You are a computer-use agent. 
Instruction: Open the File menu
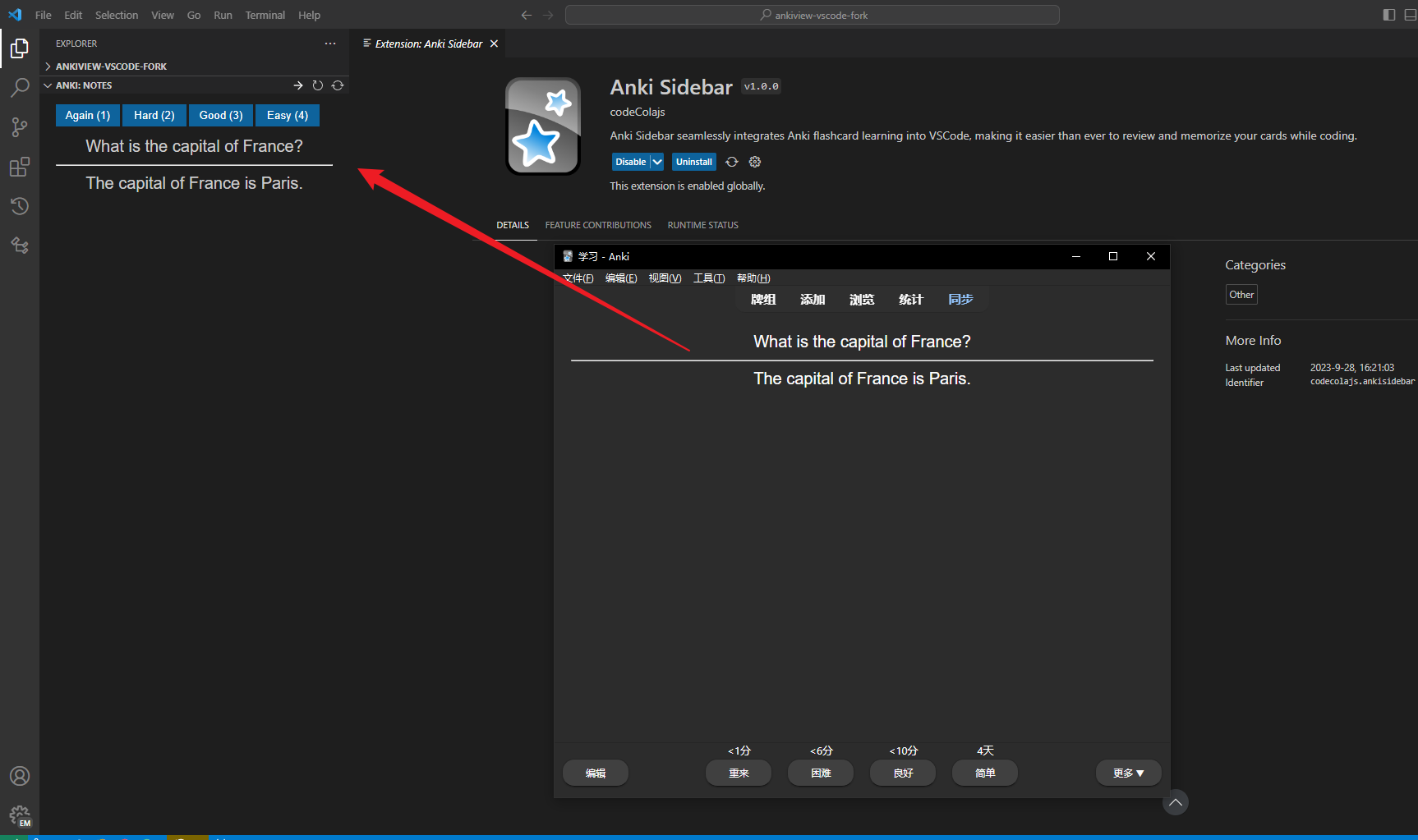coord(44,15)
